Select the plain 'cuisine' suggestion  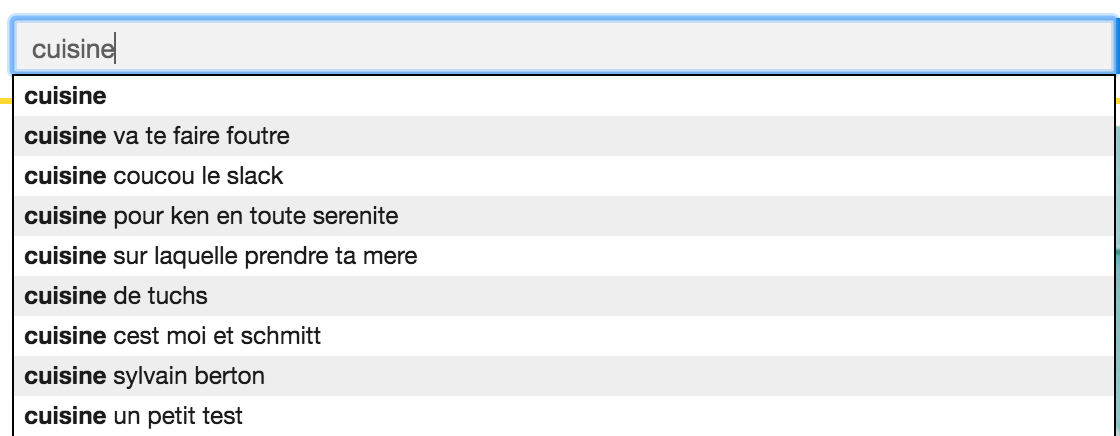[x=66, y=97]
